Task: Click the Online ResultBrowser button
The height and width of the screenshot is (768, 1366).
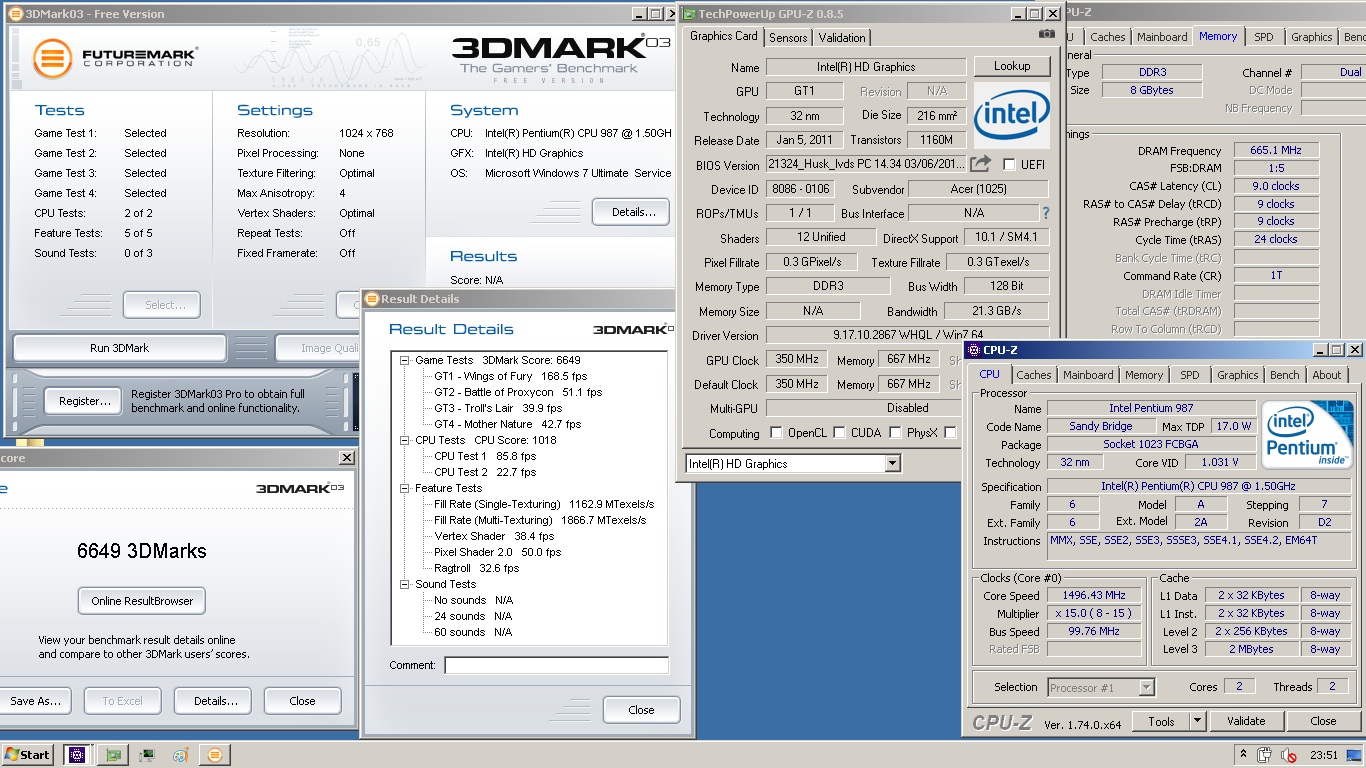Action: 142,601
